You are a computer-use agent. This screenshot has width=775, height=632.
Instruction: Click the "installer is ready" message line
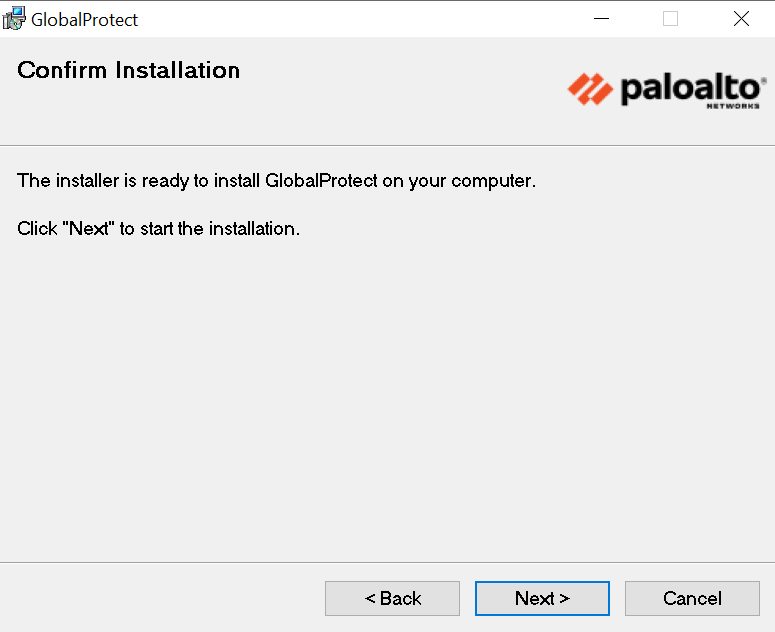pyautogui.click(x=277, y=181)
